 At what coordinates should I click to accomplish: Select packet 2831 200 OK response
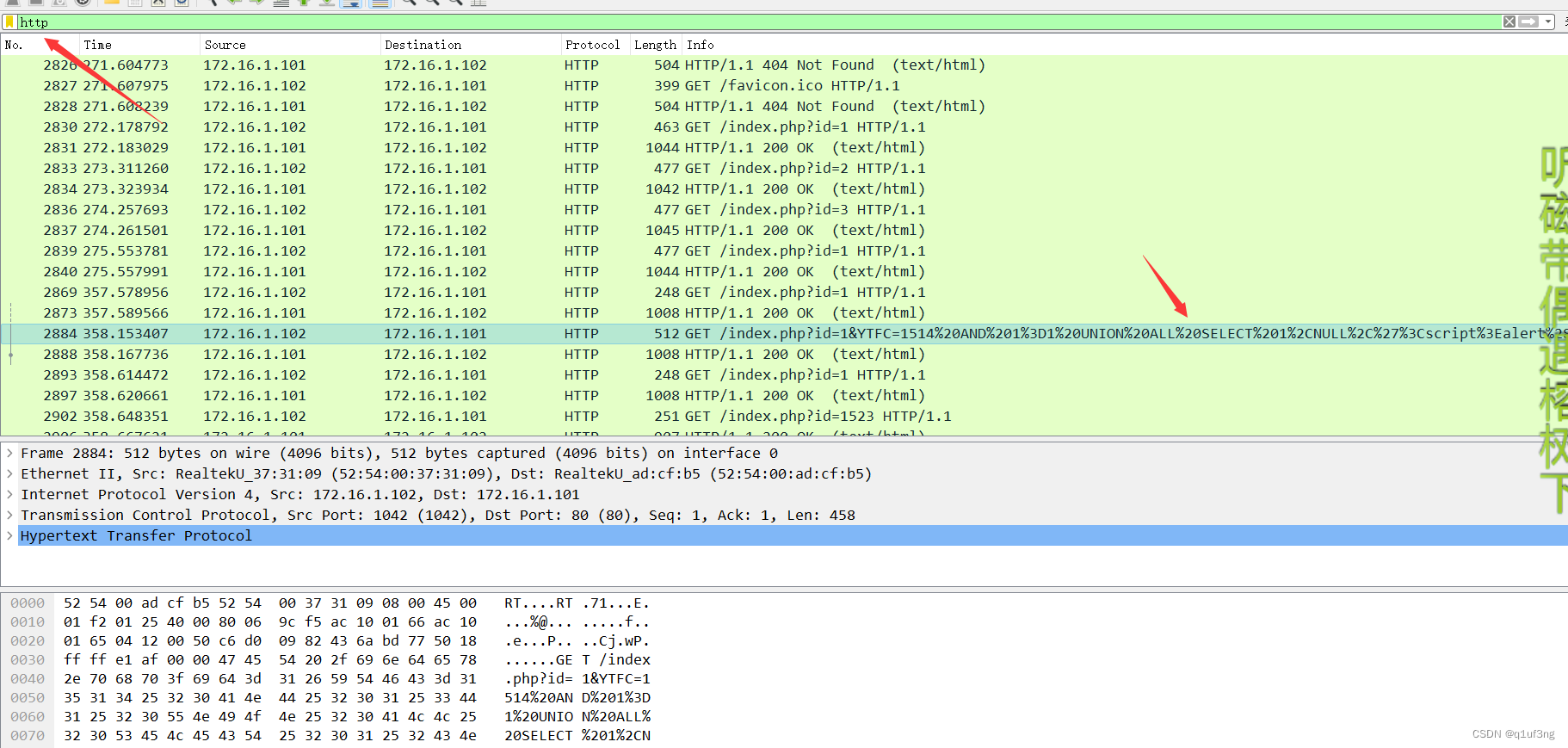(784, 147)
